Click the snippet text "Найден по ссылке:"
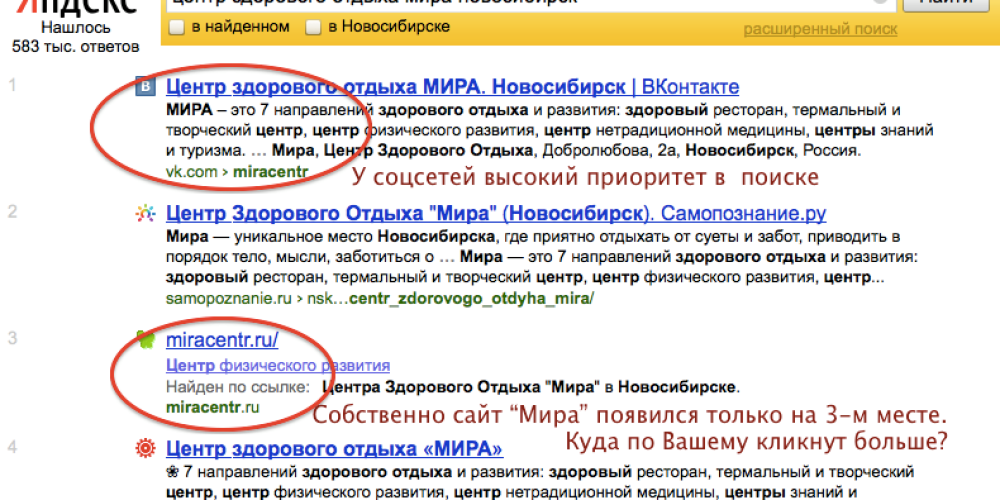 click(x=237, y=387)
